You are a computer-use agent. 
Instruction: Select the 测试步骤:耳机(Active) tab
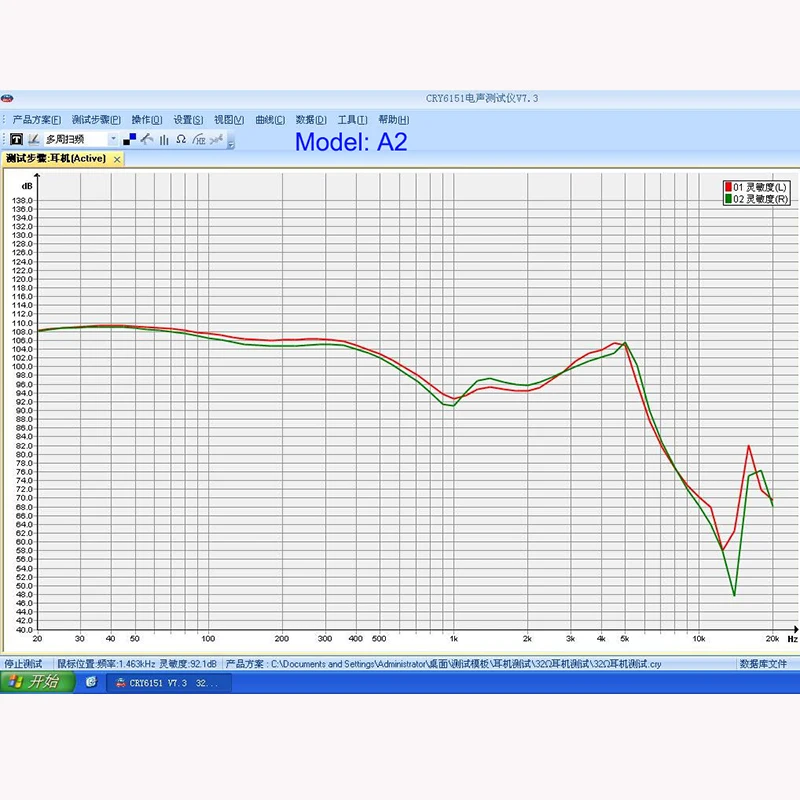pyautogui.click(x=56, y=159)
